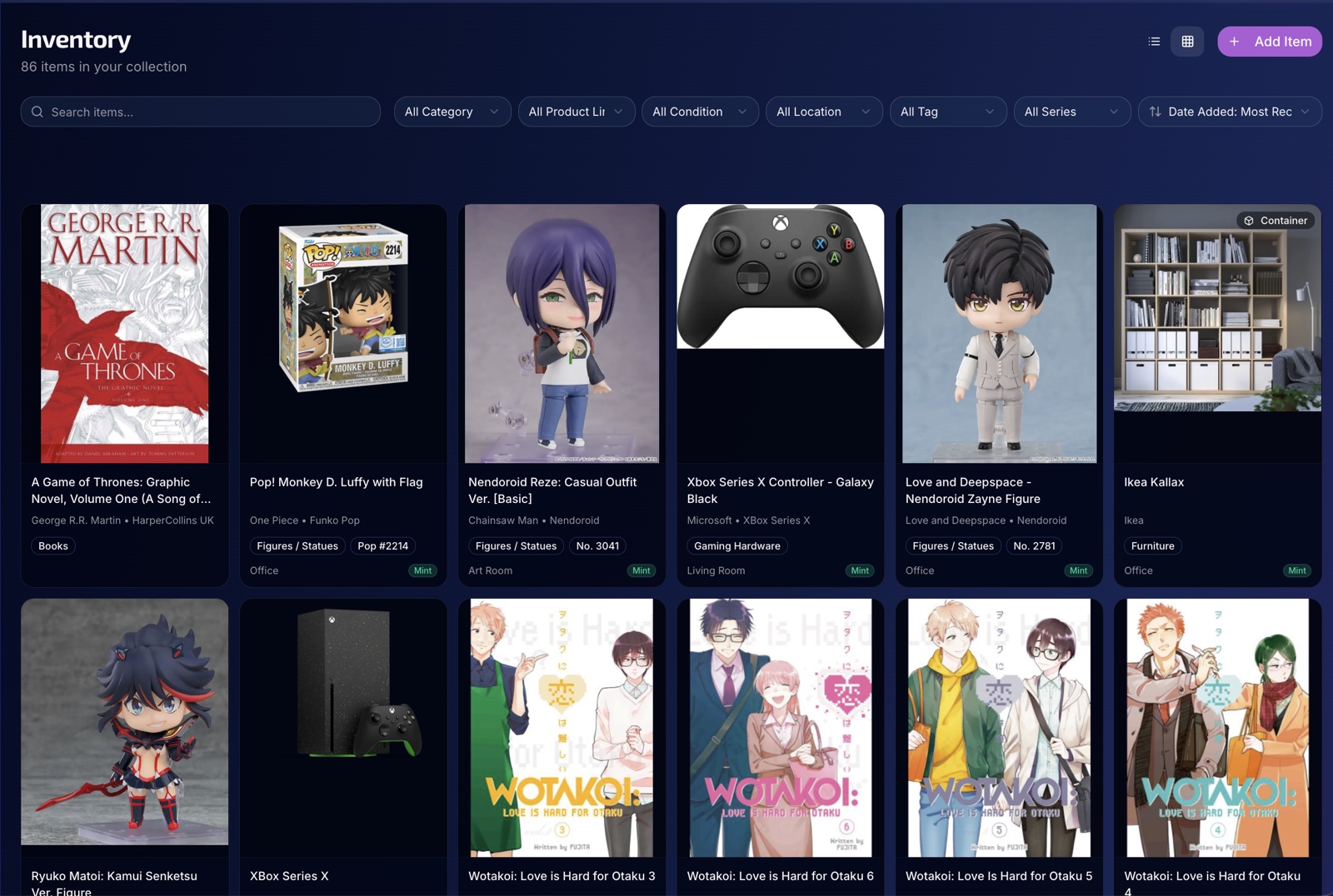Click the Books tag
Viewport: 1333px width, 896px height.
click(x=53, y=546)
